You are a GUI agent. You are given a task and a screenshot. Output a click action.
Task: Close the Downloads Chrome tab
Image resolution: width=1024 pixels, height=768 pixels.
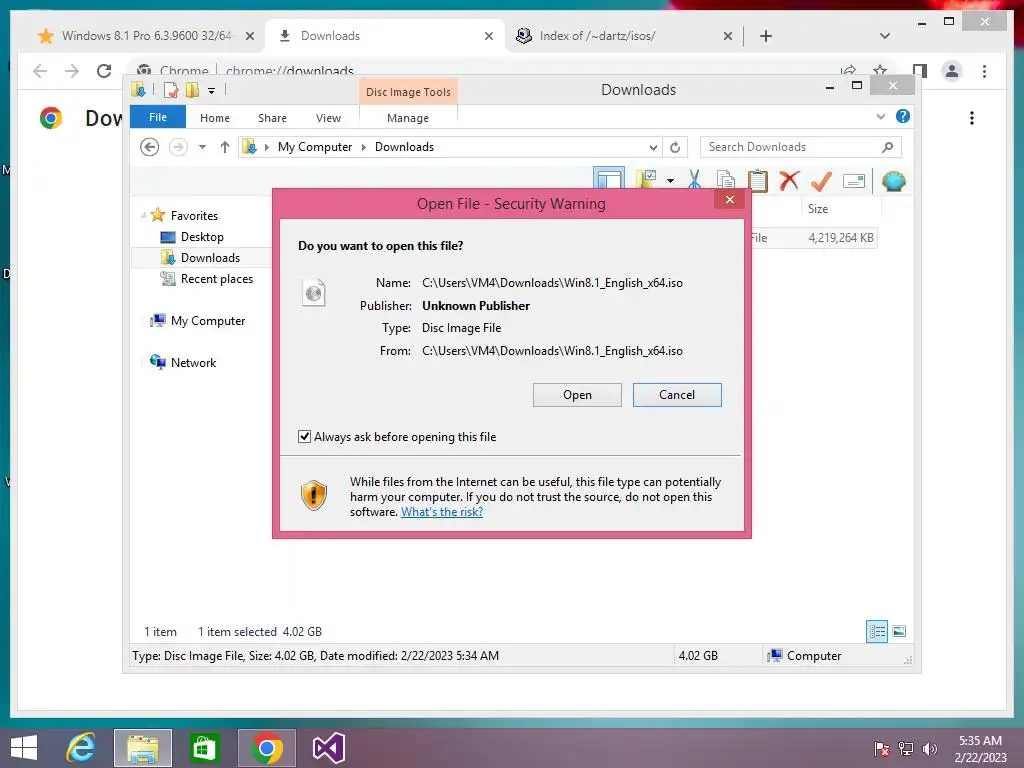pyautogui.click(x=488, y=36)
